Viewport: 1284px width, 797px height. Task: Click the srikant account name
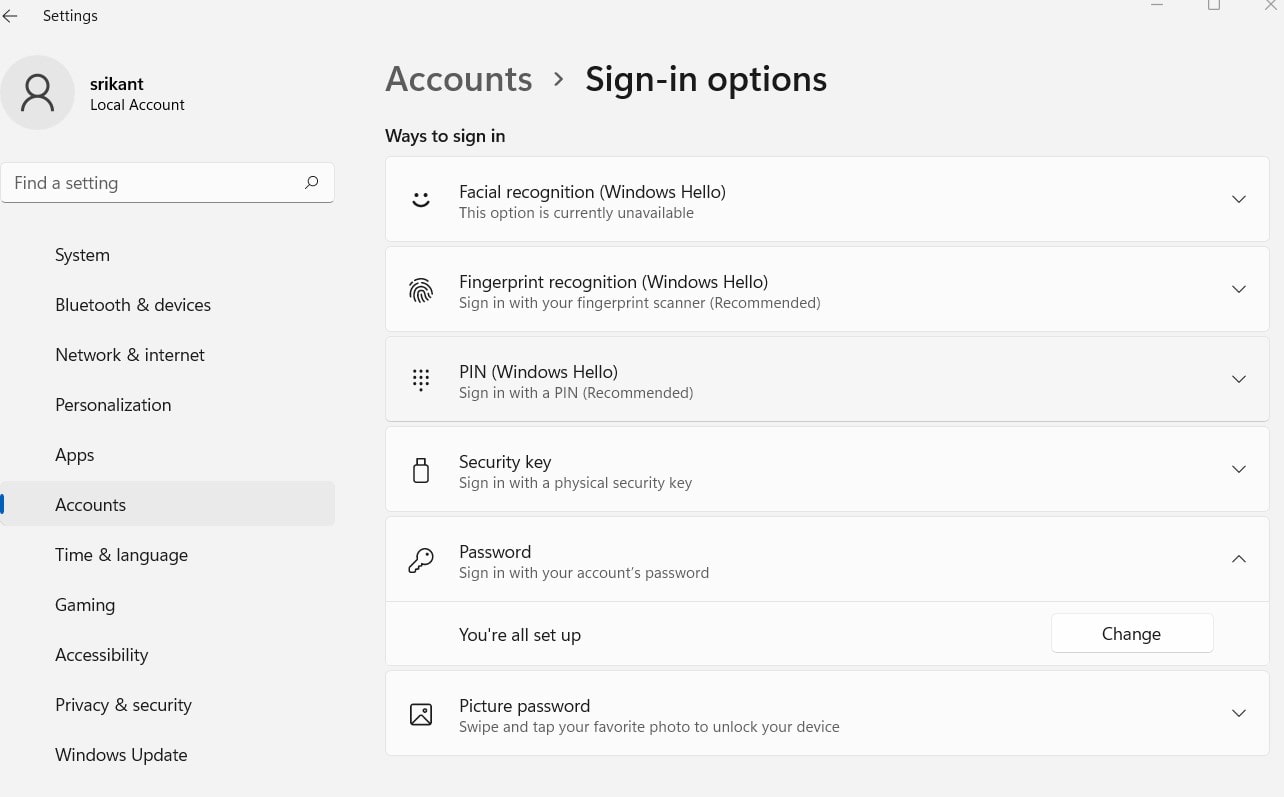pos(117,84)
